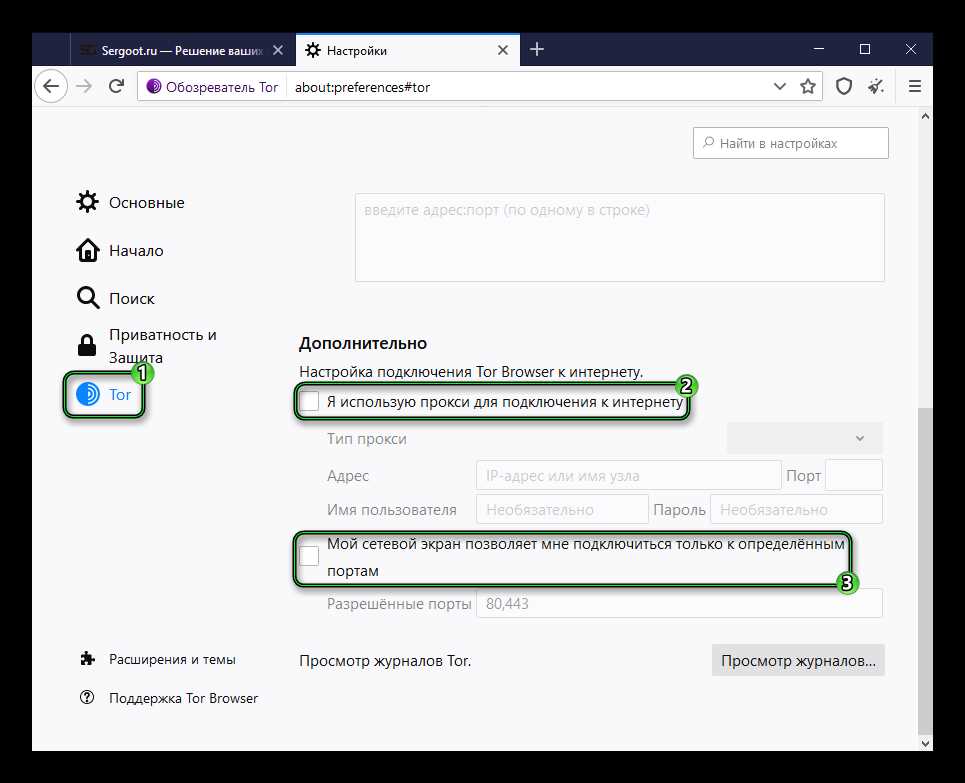Open the security level shield icon
965x783 pixels.
pyautogui.click(x=844, y=87)
